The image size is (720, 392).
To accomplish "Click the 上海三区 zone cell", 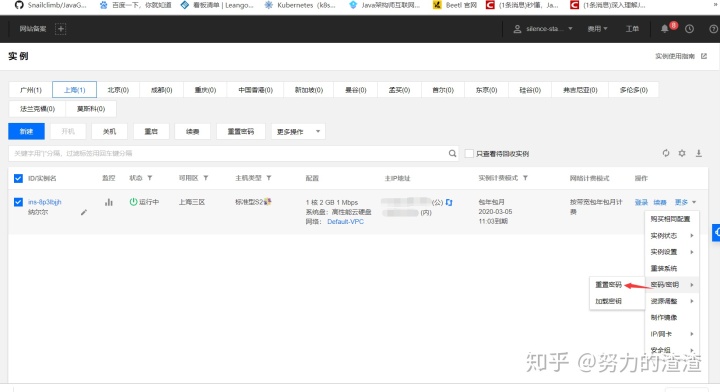I will [192, 202].
